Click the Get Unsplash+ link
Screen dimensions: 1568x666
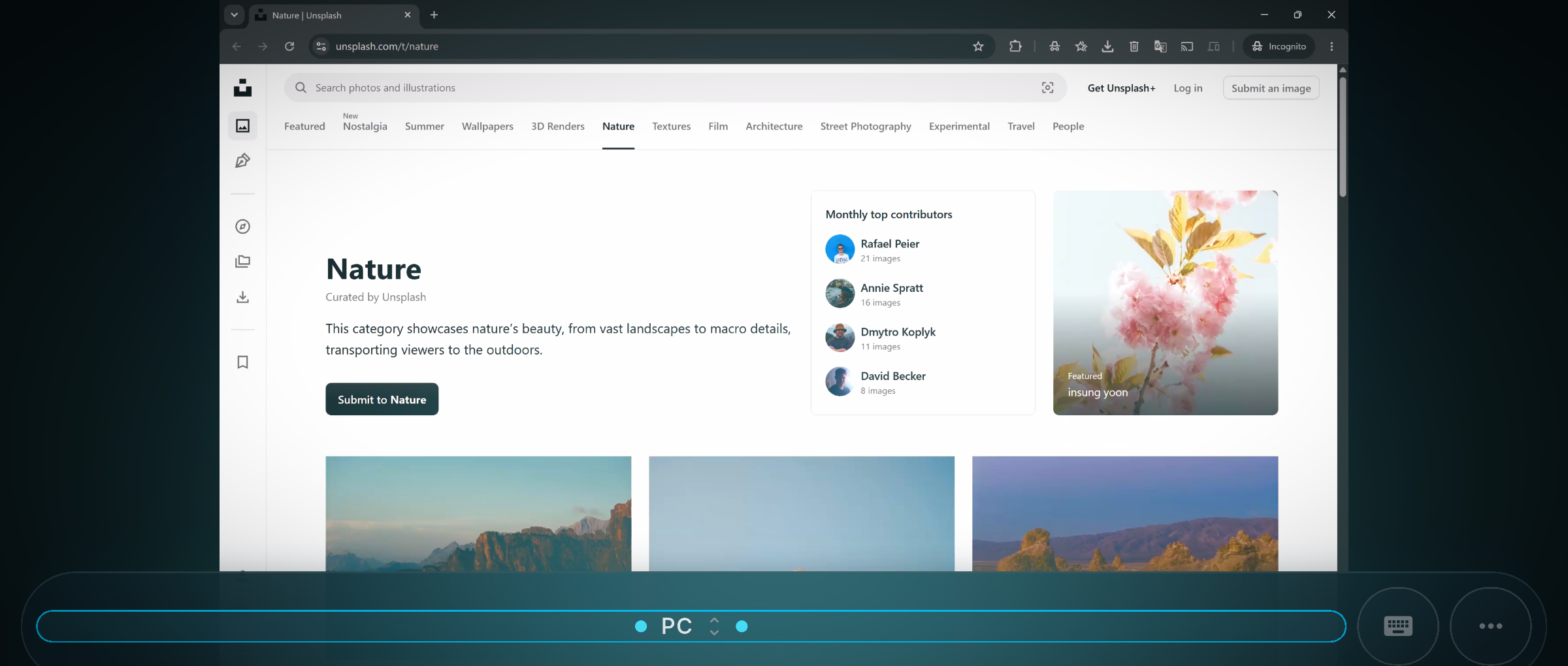tap(1121, 88)
